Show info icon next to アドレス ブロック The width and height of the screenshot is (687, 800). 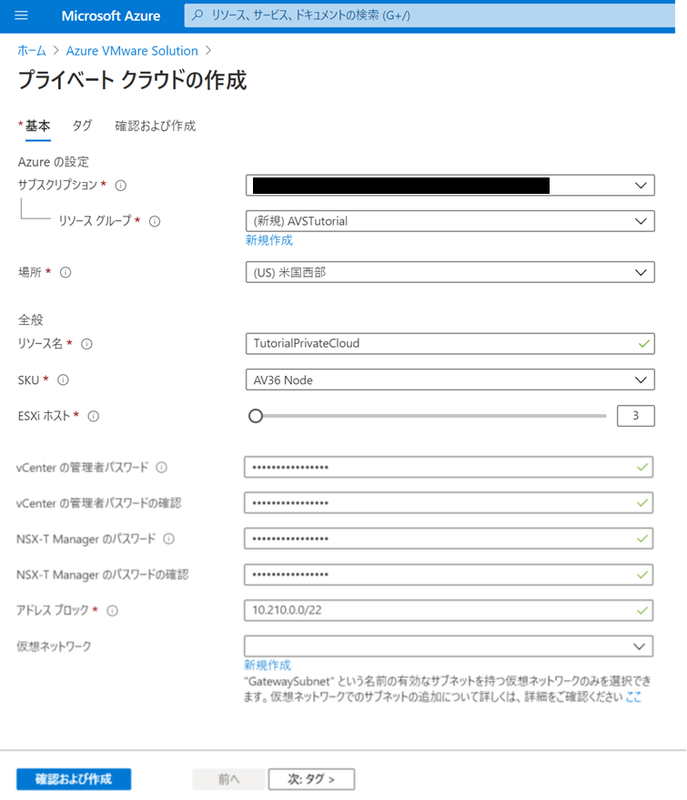tap(113, 610)
